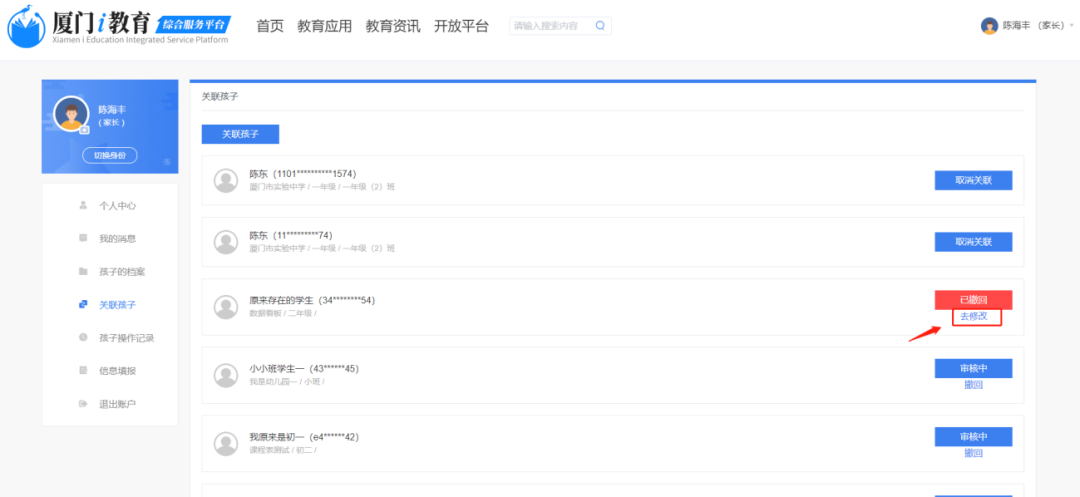Click into the search input field
Viewport: 1080px width, 497px height.
(550, 26)
